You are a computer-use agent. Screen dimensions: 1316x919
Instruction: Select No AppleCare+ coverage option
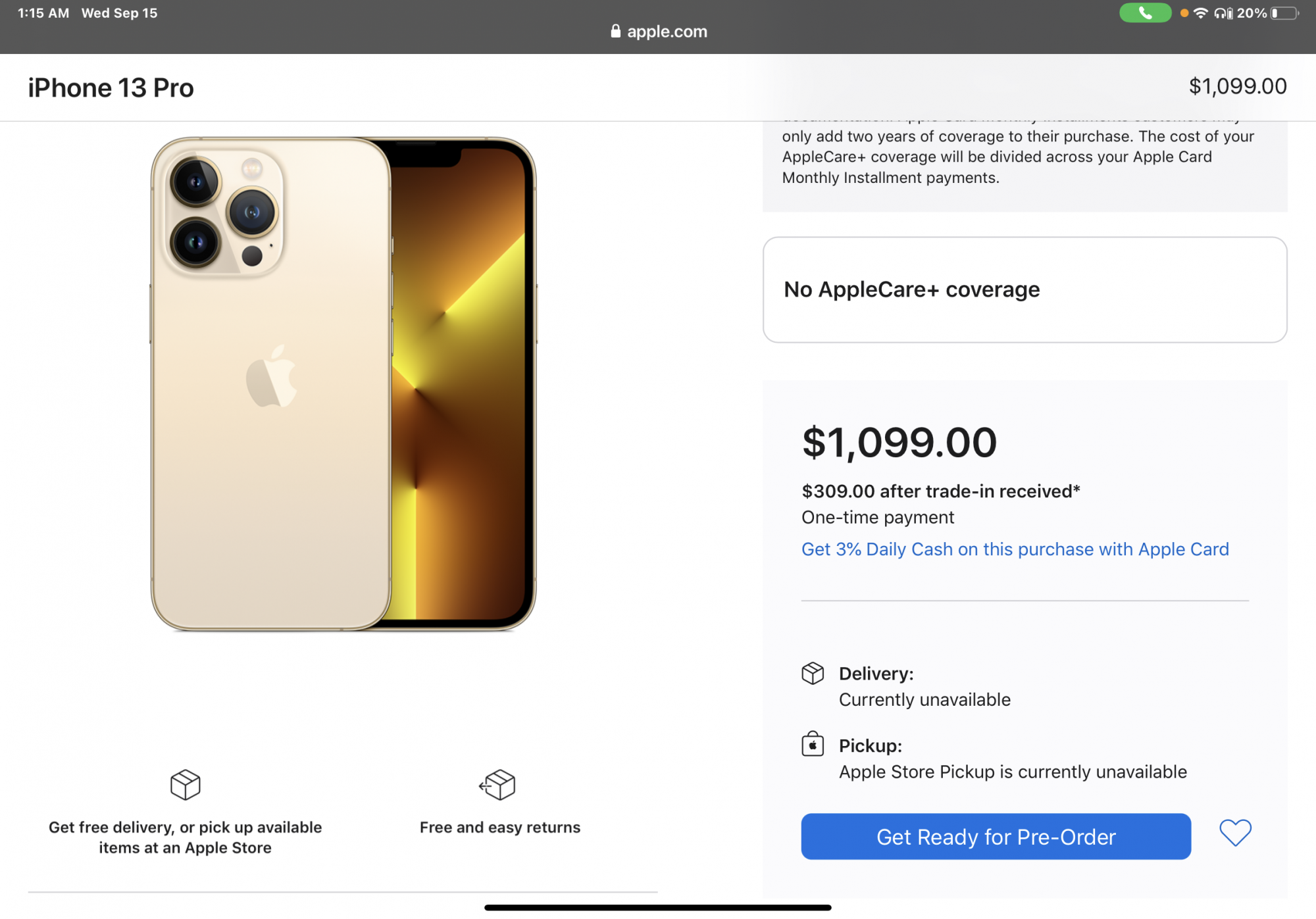(x=1025, y=289)
